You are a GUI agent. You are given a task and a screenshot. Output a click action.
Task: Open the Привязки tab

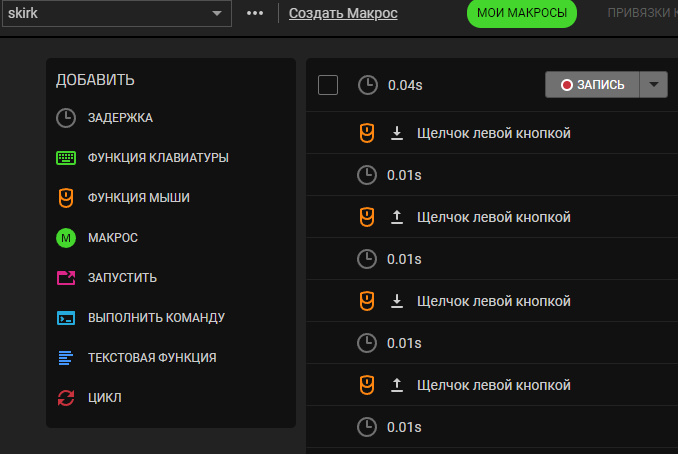642,13
